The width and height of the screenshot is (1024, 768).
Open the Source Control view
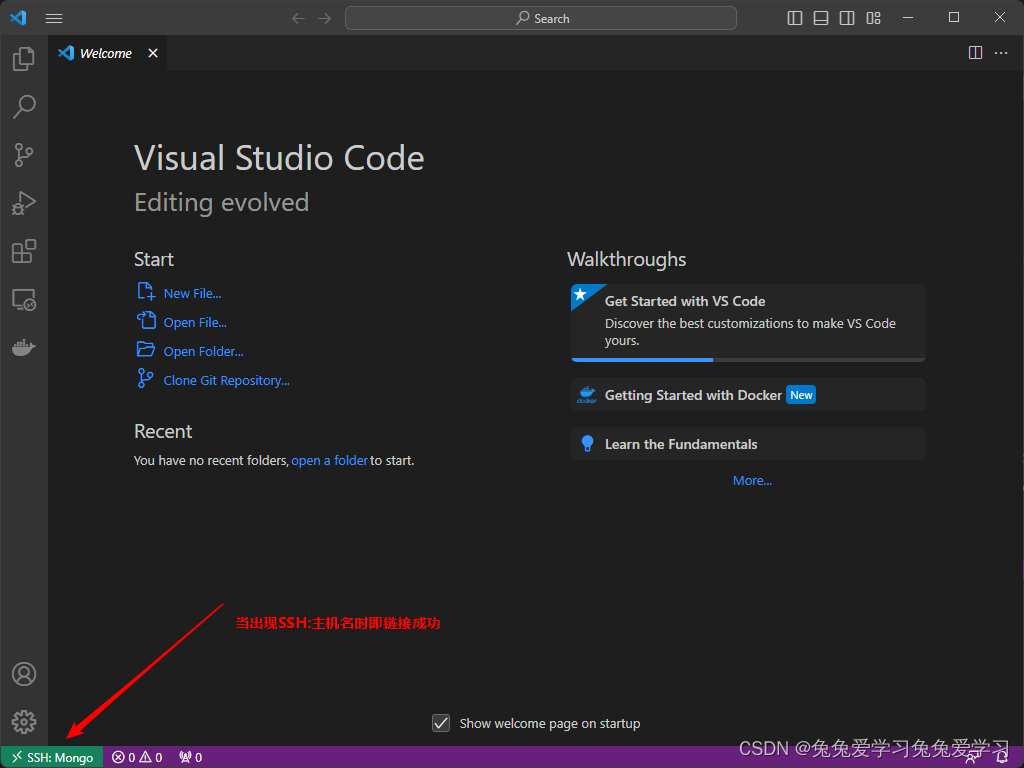(x=24, y=155)
